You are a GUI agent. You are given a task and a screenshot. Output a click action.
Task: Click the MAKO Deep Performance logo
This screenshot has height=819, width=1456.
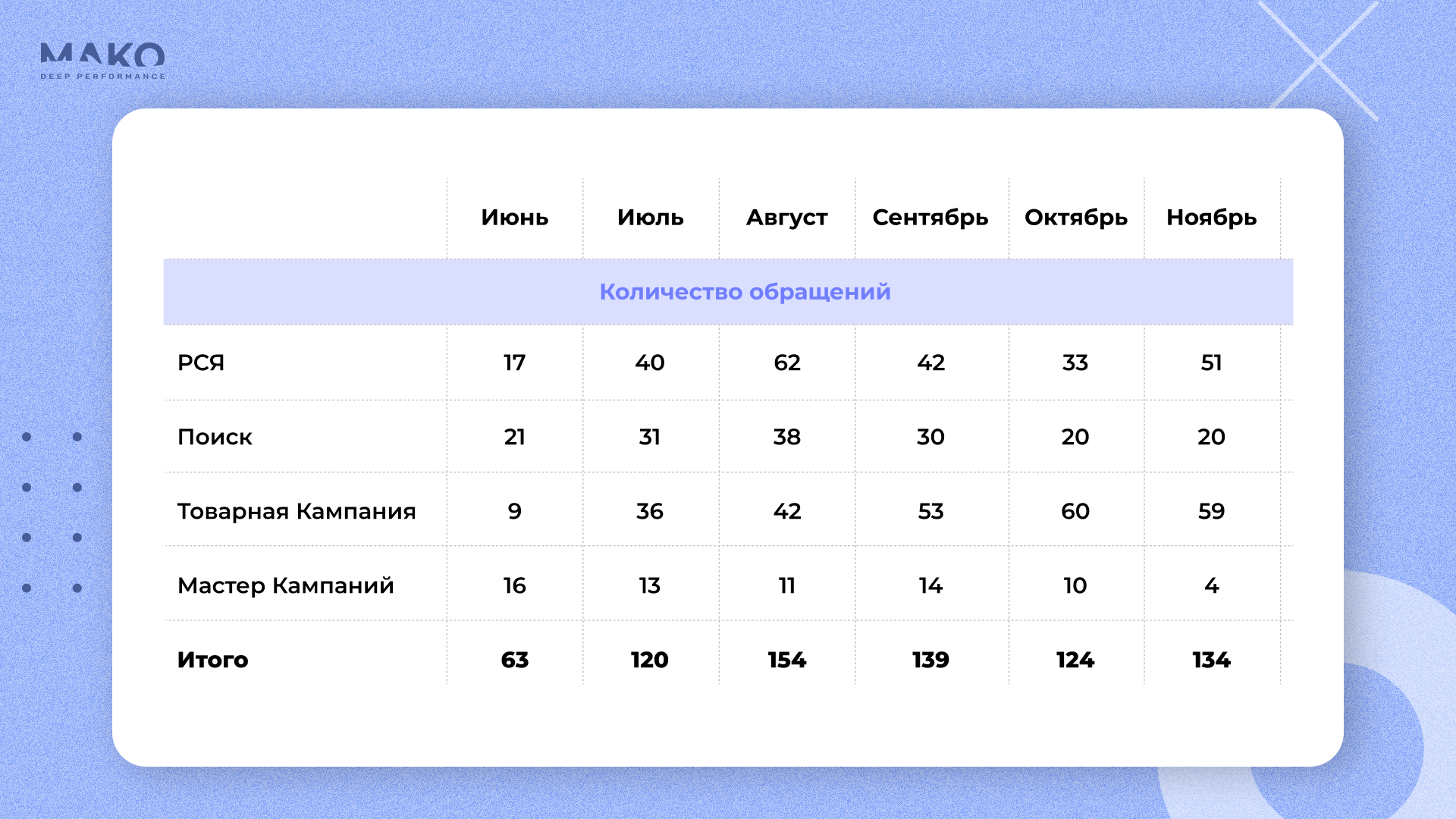click(102, 61)
